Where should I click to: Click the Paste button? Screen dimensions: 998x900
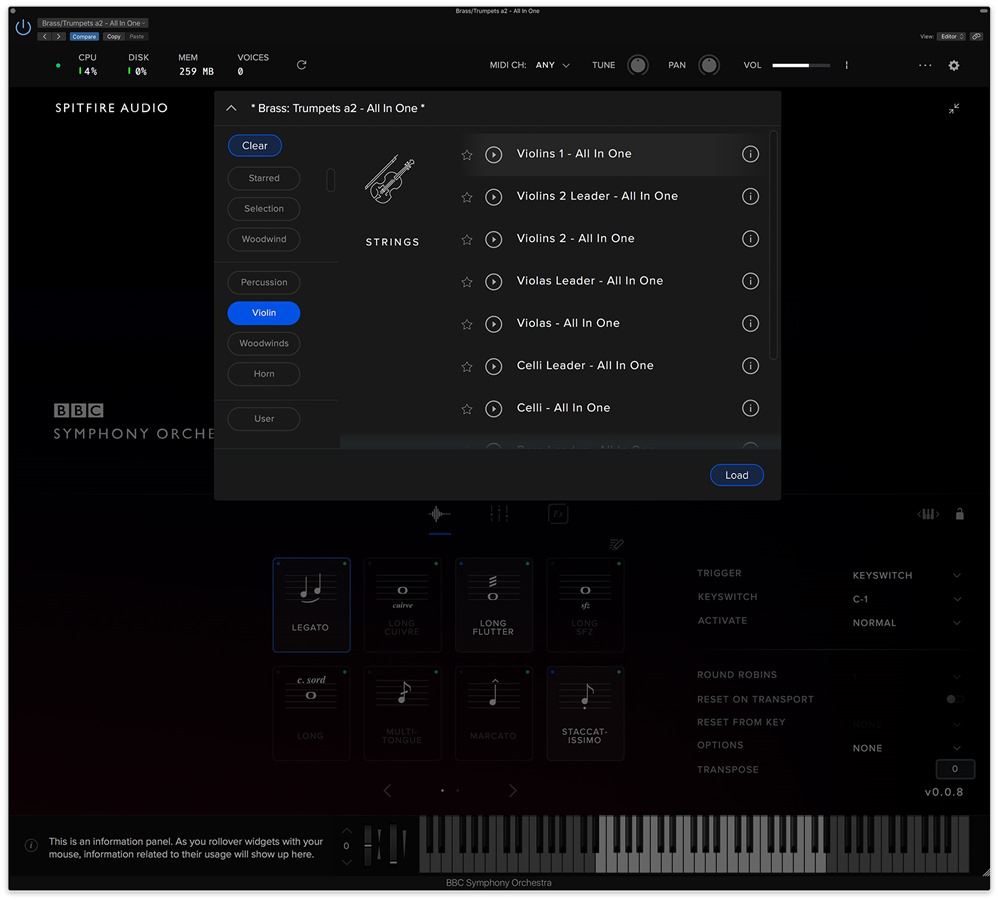pos(137,36)
